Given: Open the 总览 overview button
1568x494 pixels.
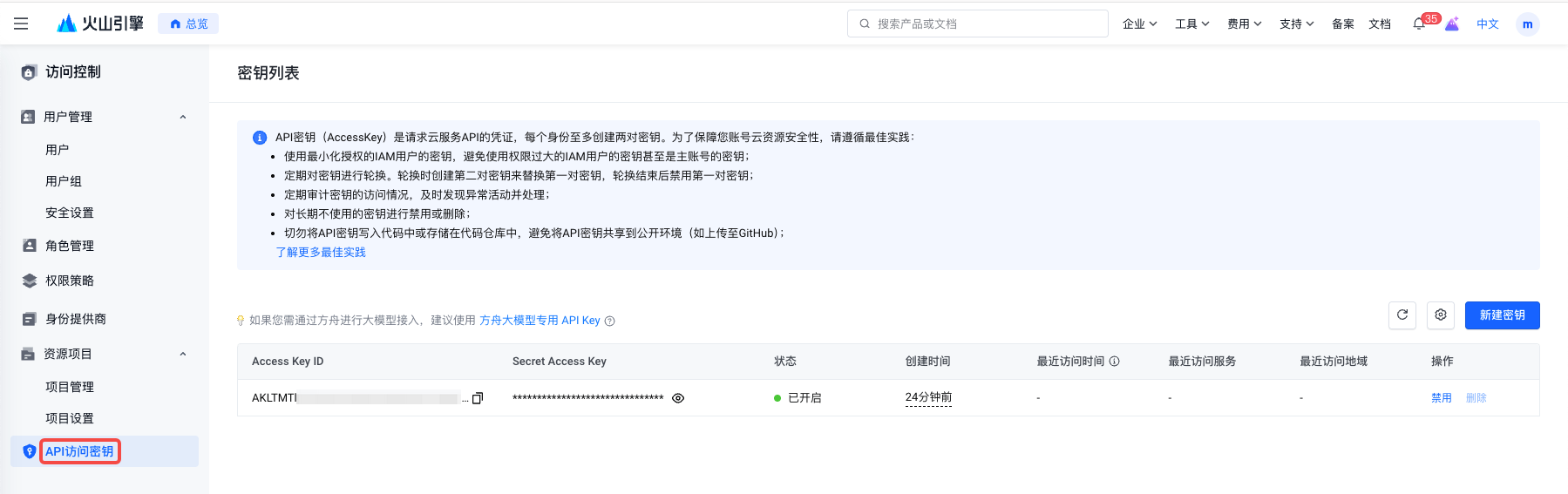Looking at the screenshot, I should [x=188, y=24].
